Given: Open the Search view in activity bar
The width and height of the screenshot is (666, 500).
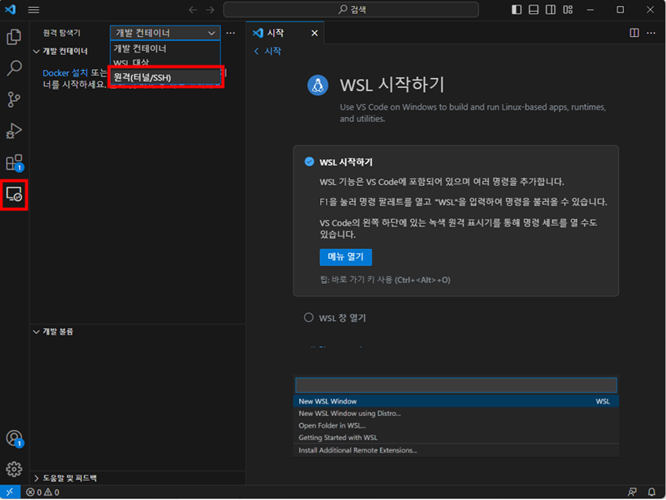Looking at the screenshot, I should coord(14,68).
